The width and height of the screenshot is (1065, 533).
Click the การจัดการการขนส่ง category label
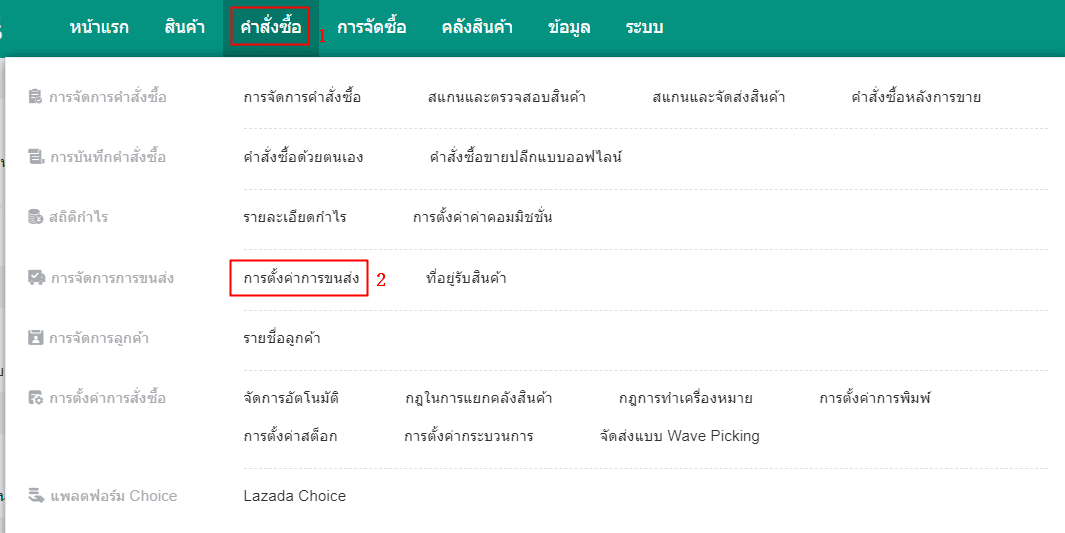(x=112, y=278)
